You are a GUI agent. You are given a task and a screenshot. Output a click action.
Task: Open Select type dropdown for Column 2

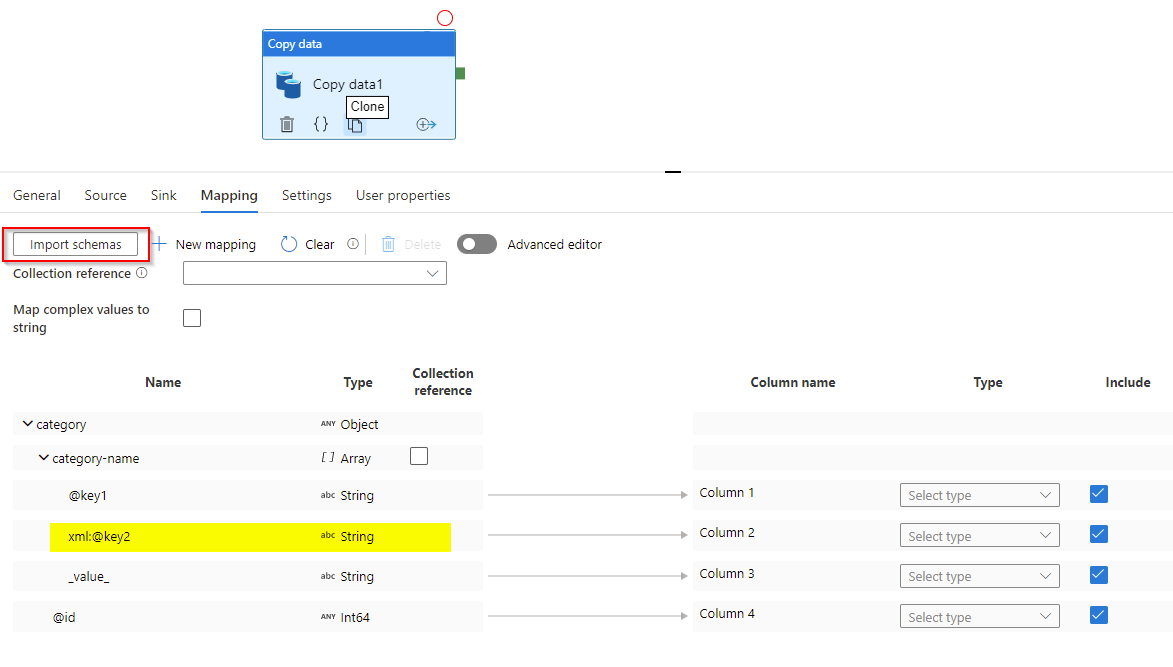(979, 534)
